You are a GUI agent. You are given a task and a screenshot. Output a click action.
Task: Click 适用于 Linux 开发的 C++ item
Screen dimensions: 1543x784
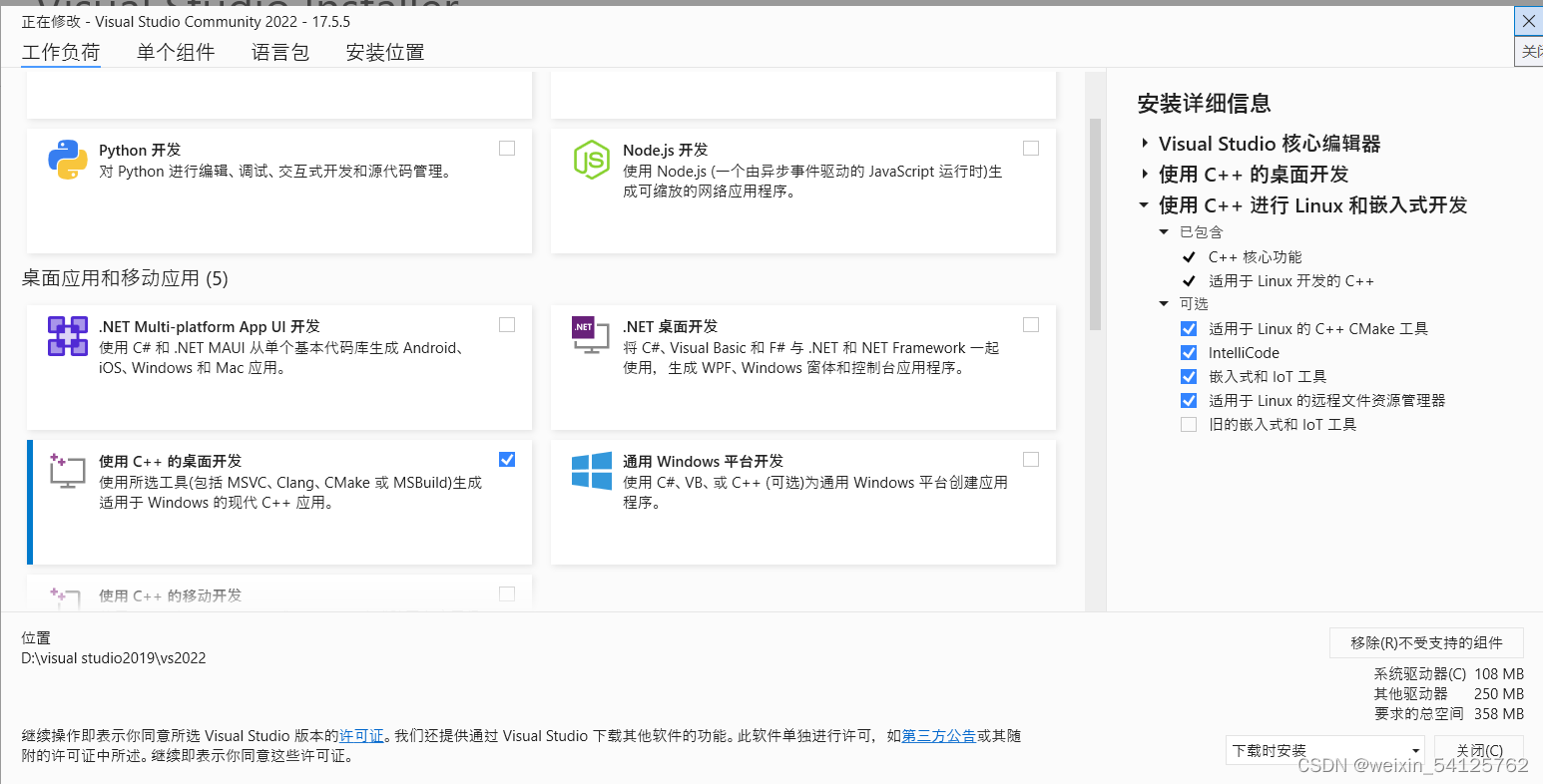1291,281
